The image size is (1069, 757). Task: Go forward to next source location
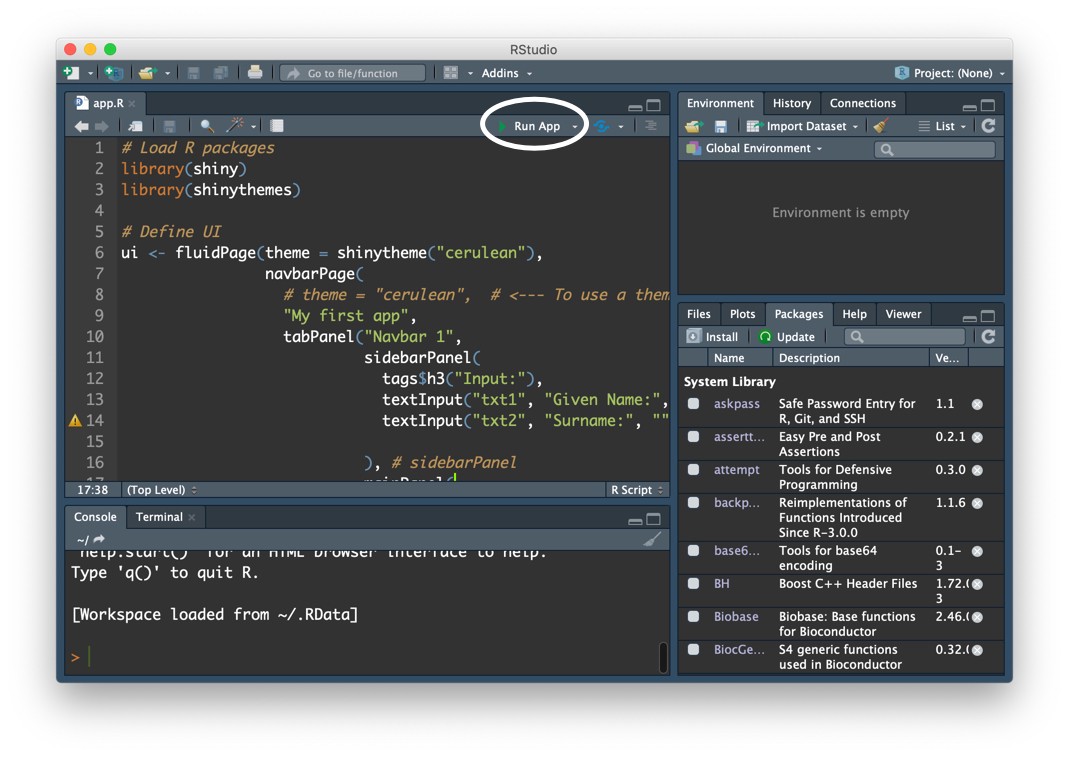tap(102, 126)
